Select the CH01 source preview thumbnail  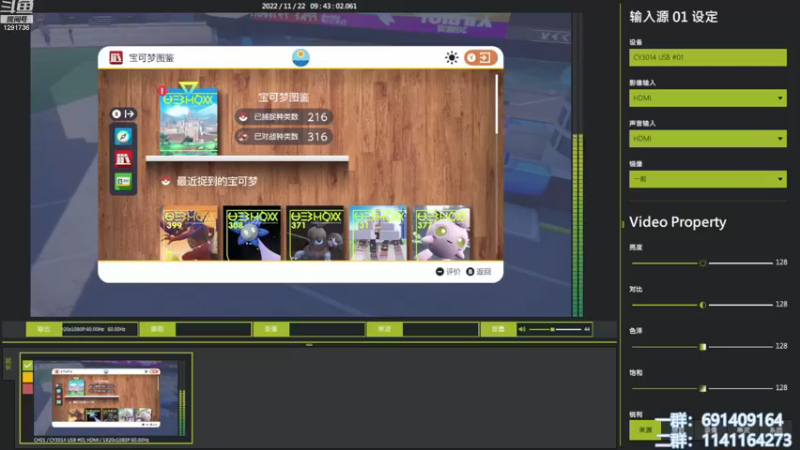point(106,398)
